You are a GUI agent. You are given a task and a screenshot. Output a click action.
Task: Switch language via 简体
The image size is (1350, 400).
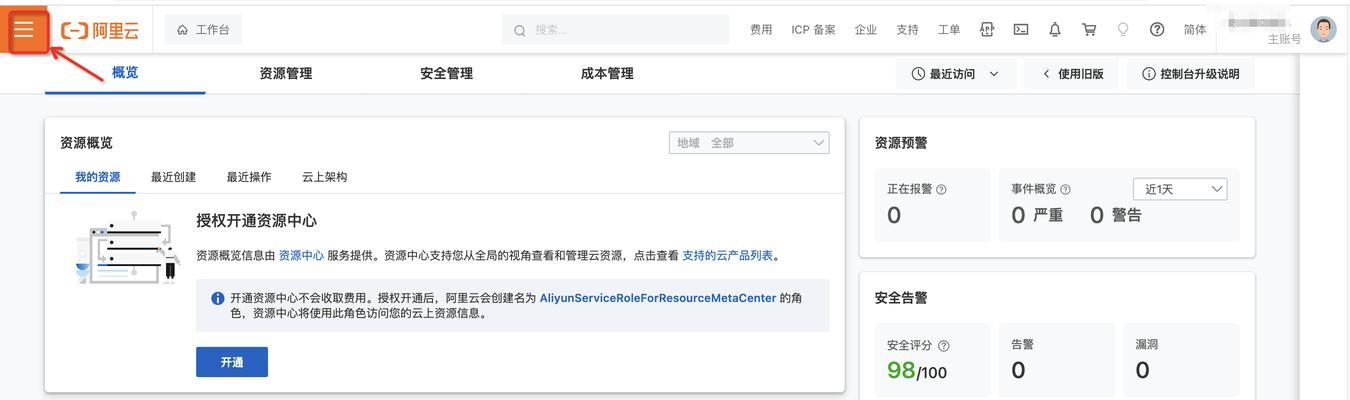tap(1195, 30)
